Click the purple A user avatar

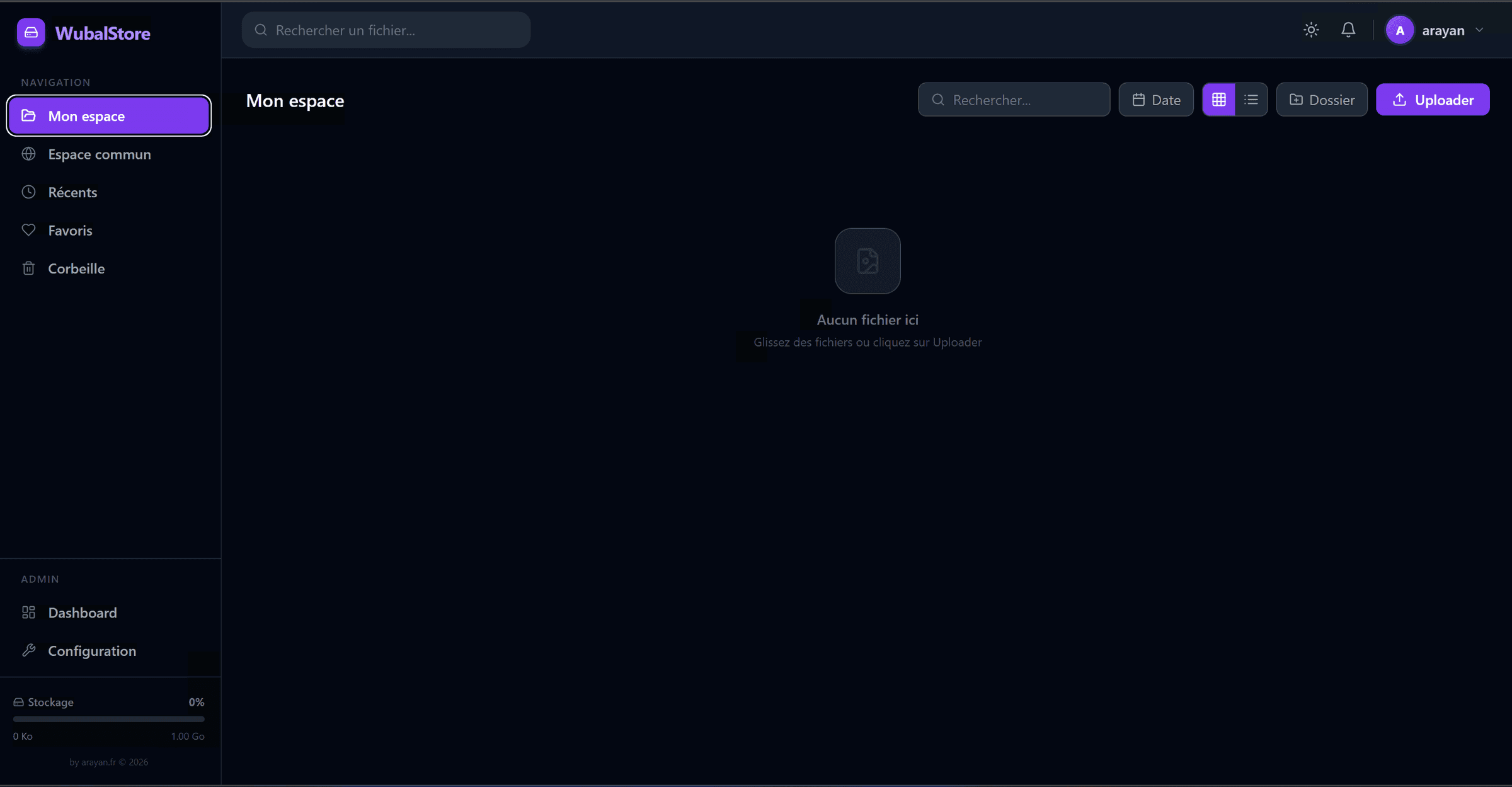1400,30
